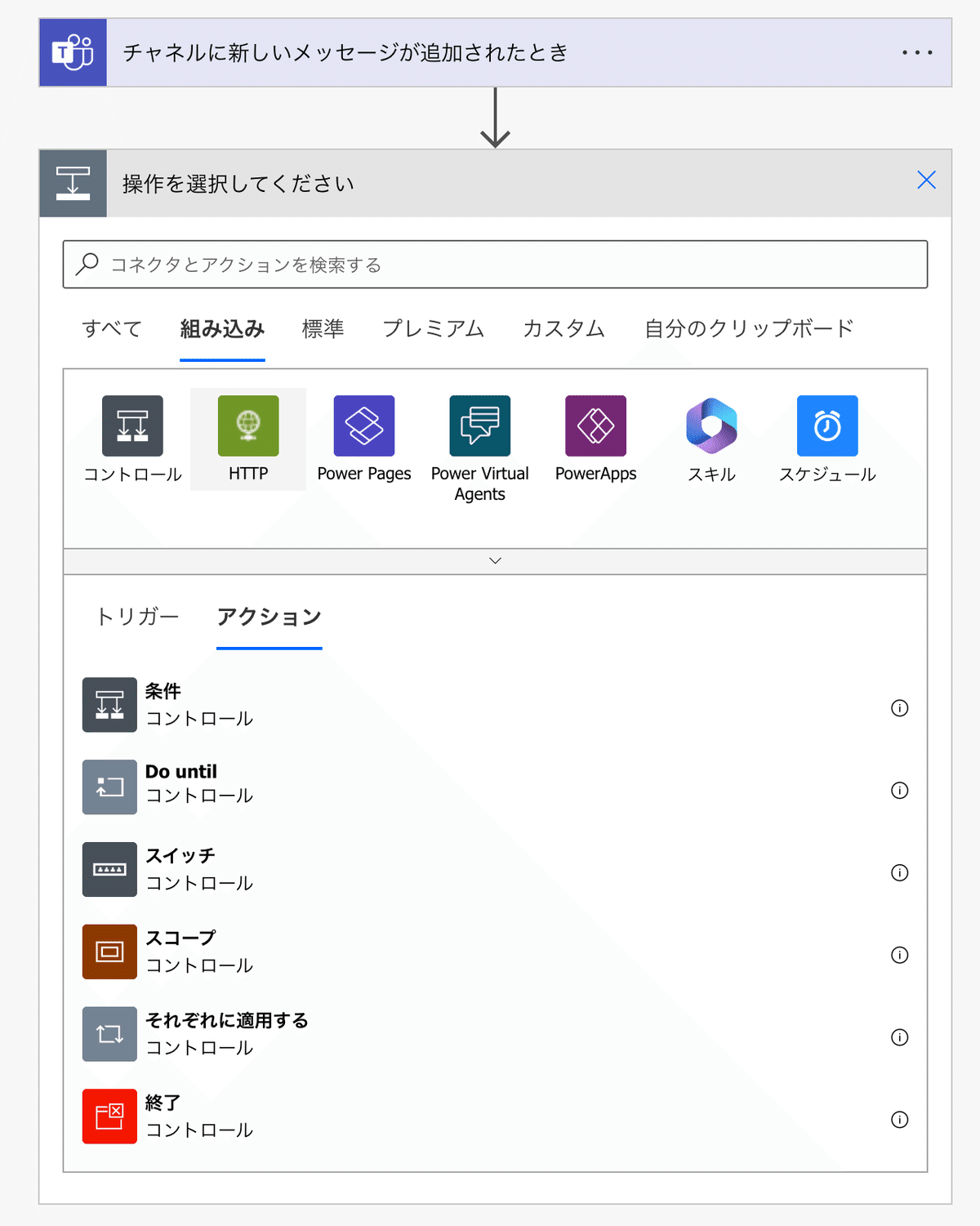The image size is (980, 1226).
Task: Select the コントロール connector icon
Action: point(132,426)
